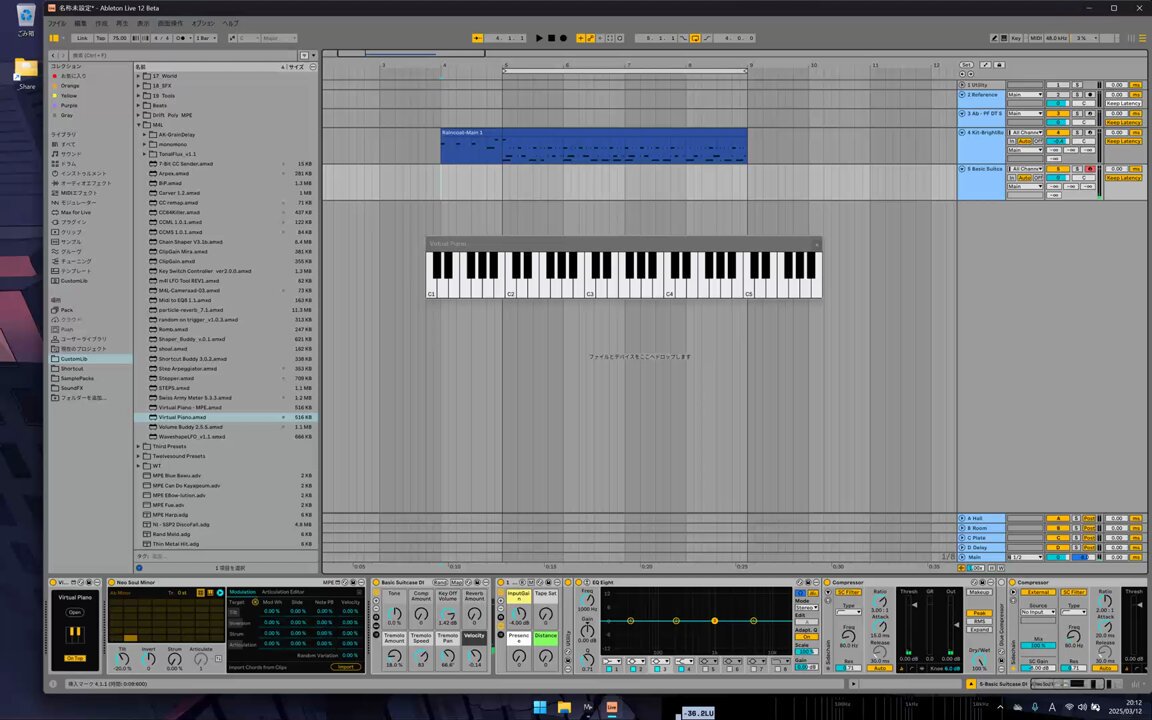Adjust the Tone knob in Basic Suitcase

coord(395,613)
